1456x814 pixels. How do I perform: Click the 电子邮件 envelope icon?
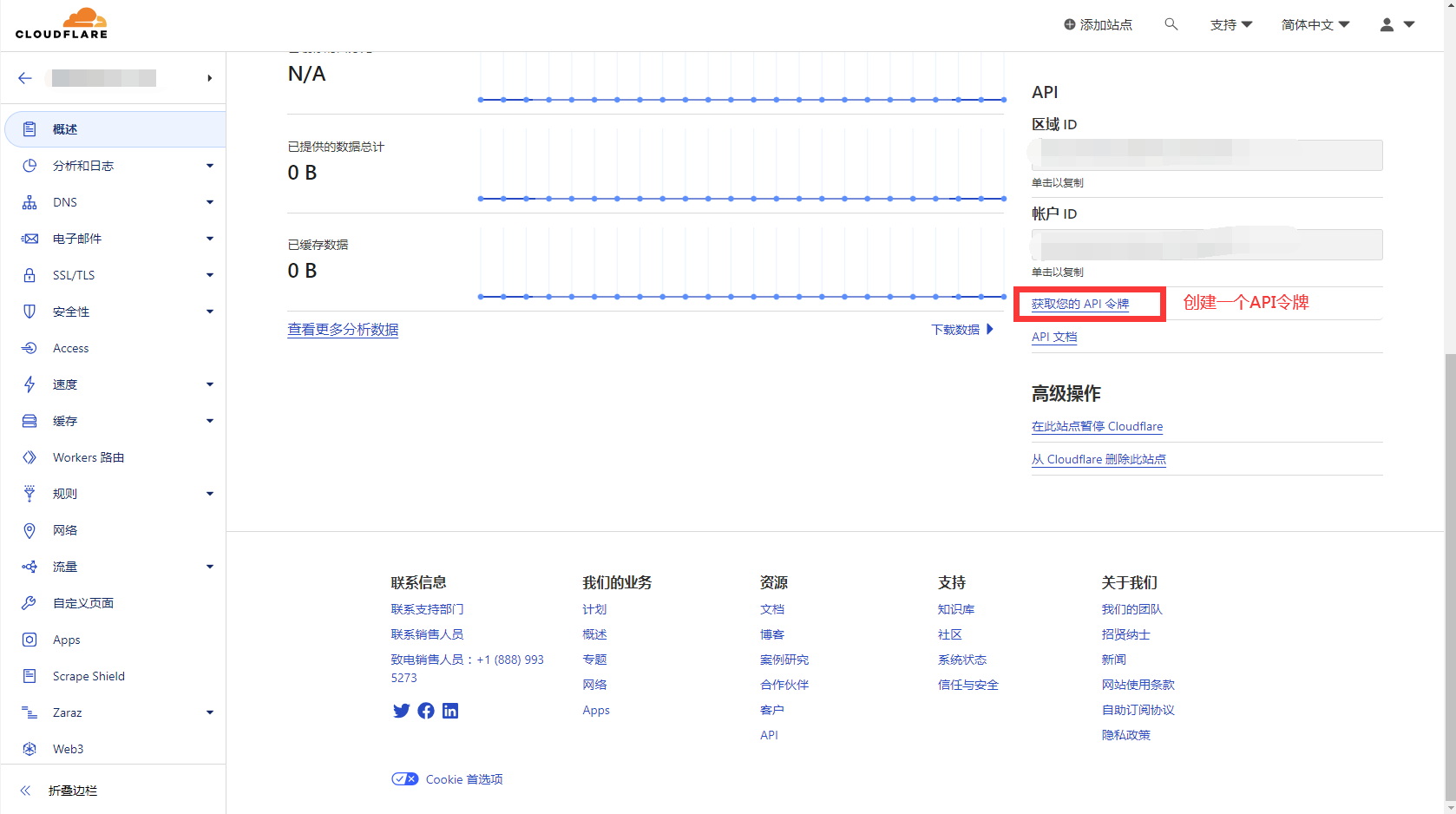(30, 239)
